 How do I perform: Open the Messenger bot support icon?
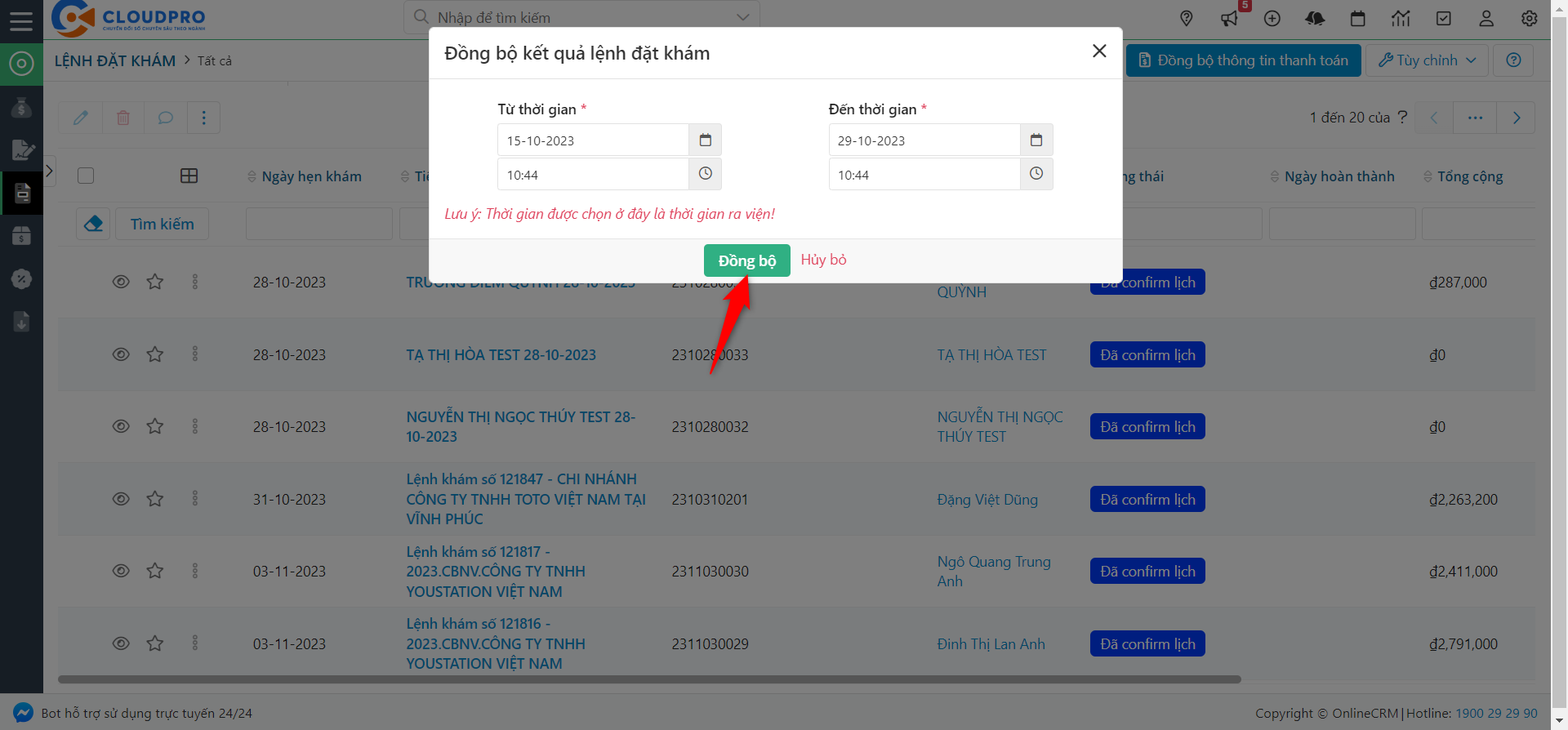[x=23, y=713]
